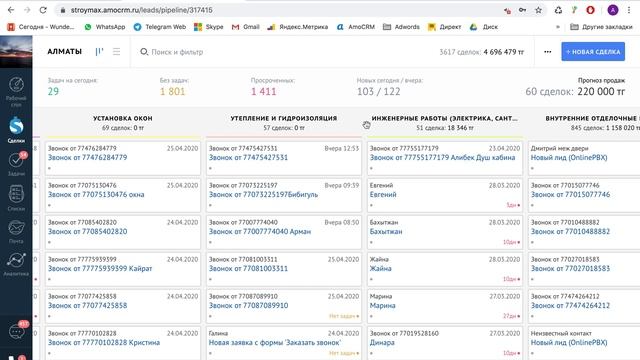
Task: Open deal Марина
Action: point(382,306)
